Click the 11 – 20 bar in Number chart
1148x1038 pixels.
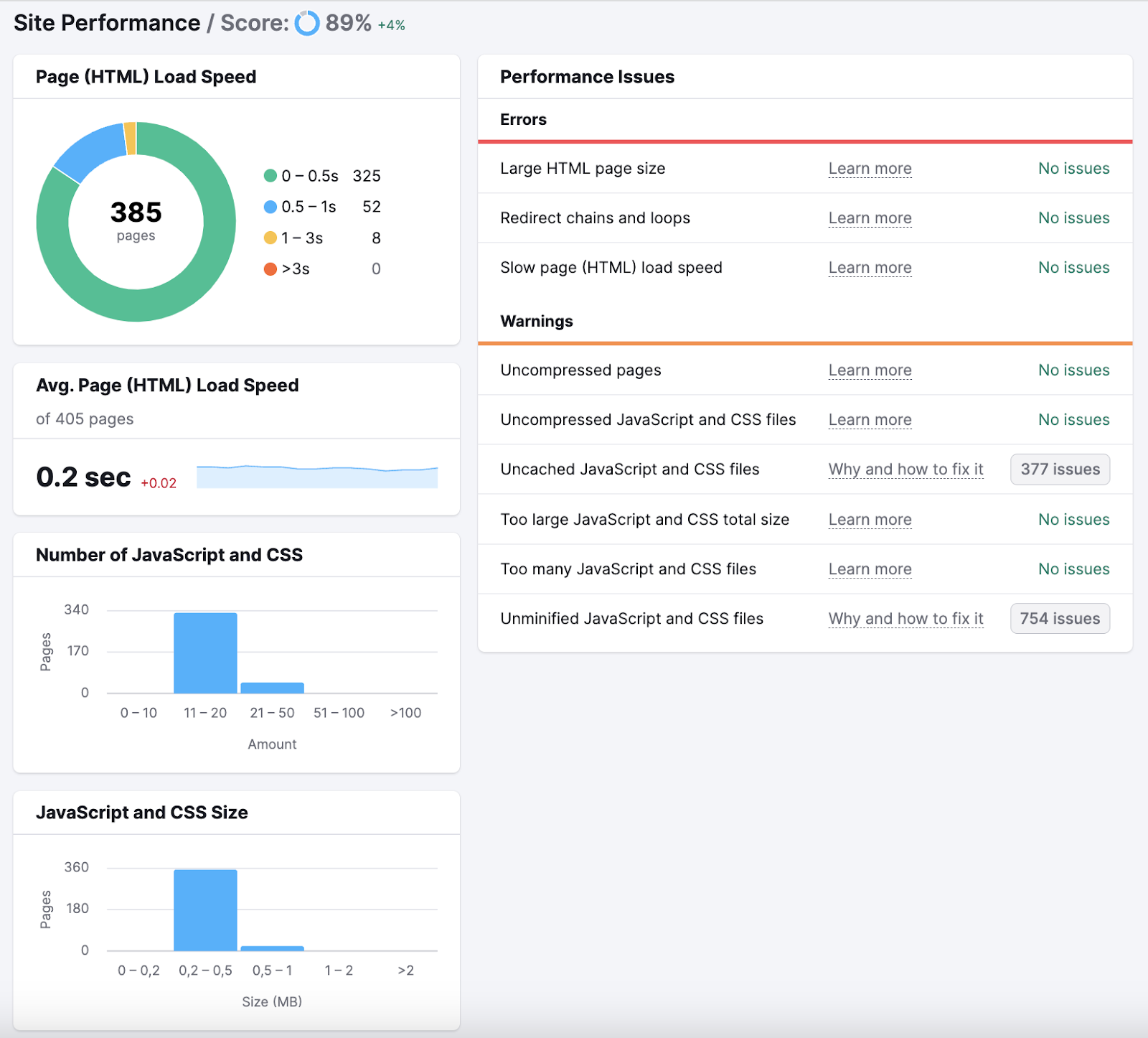[205, 653]
